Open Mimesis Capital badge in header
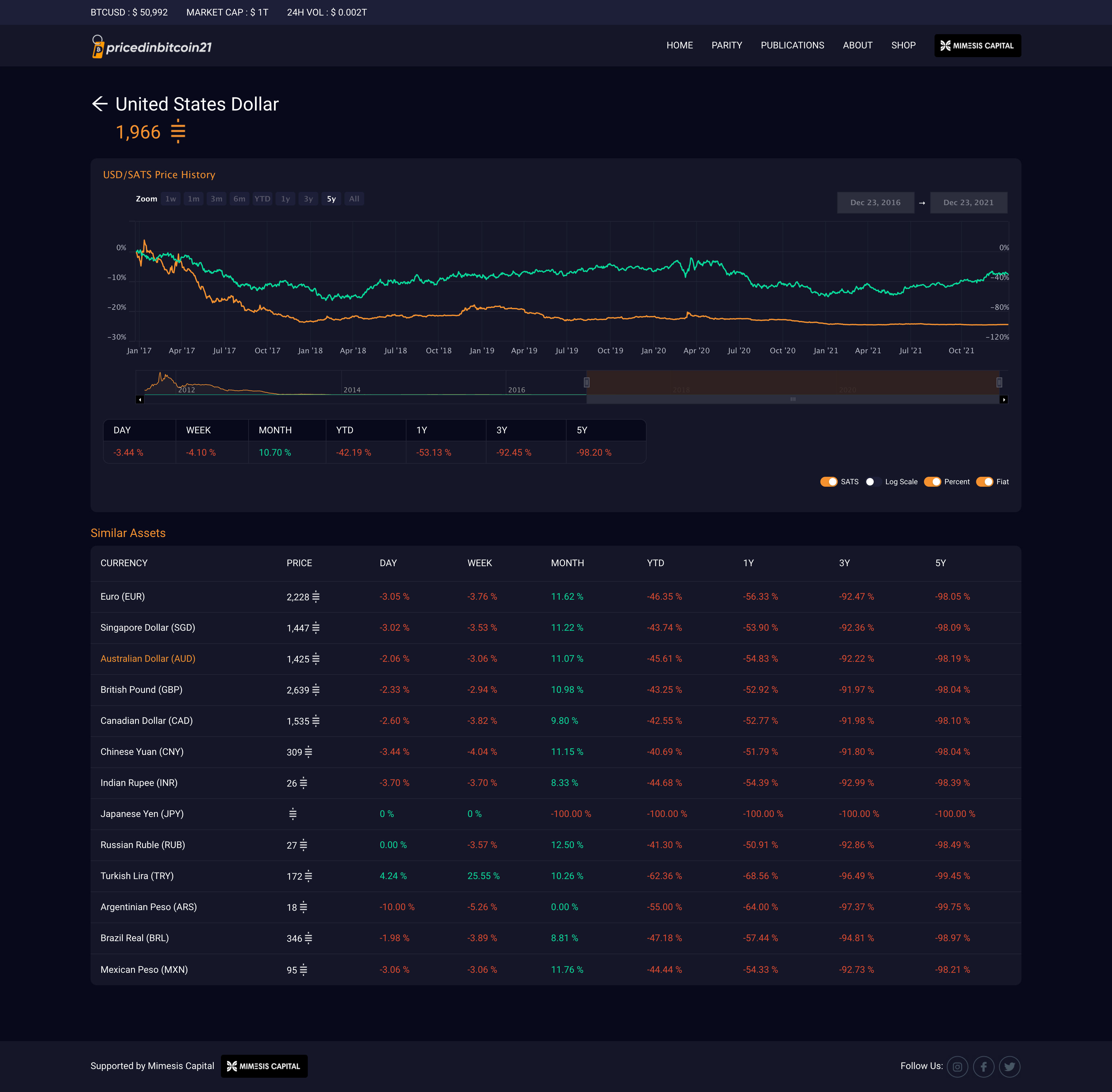 [977, 45]
